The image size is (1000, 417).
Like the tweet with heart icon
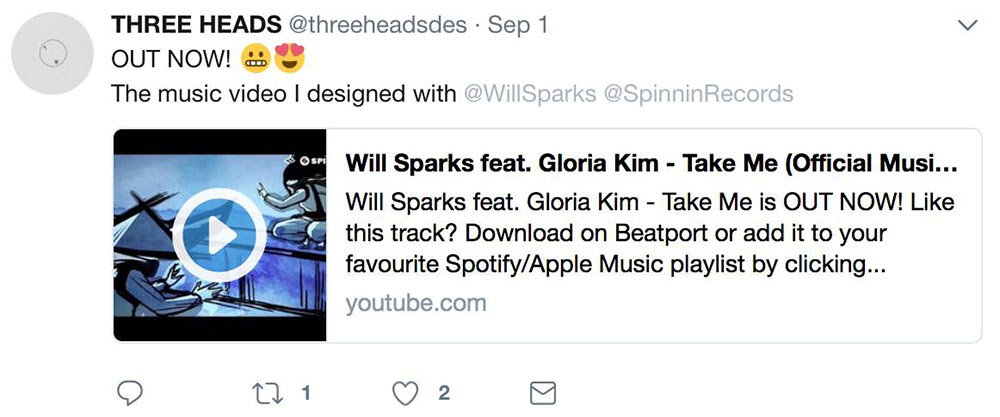(405, 392)
